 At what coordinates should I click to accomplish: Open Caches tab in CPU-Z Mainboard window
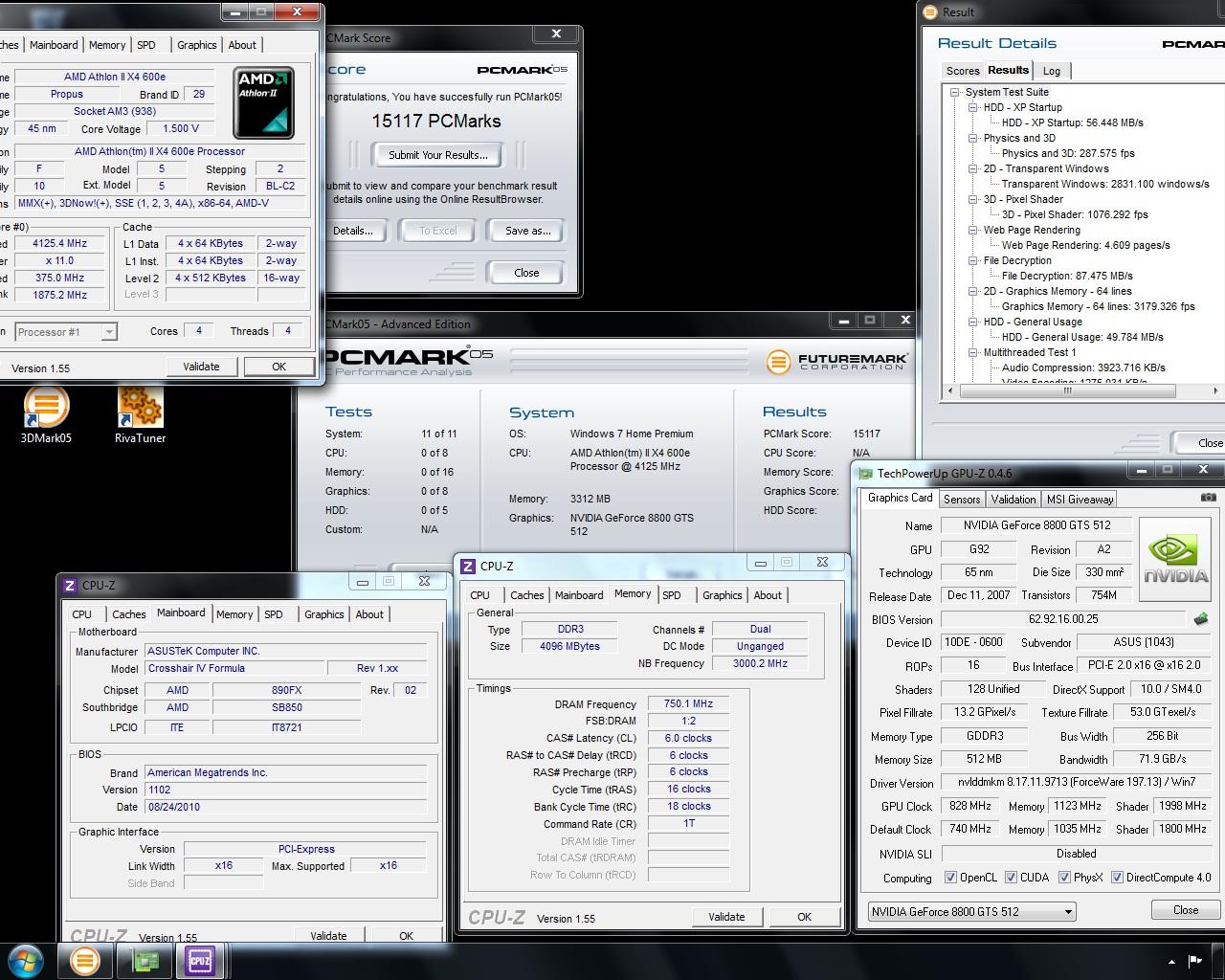128,614
